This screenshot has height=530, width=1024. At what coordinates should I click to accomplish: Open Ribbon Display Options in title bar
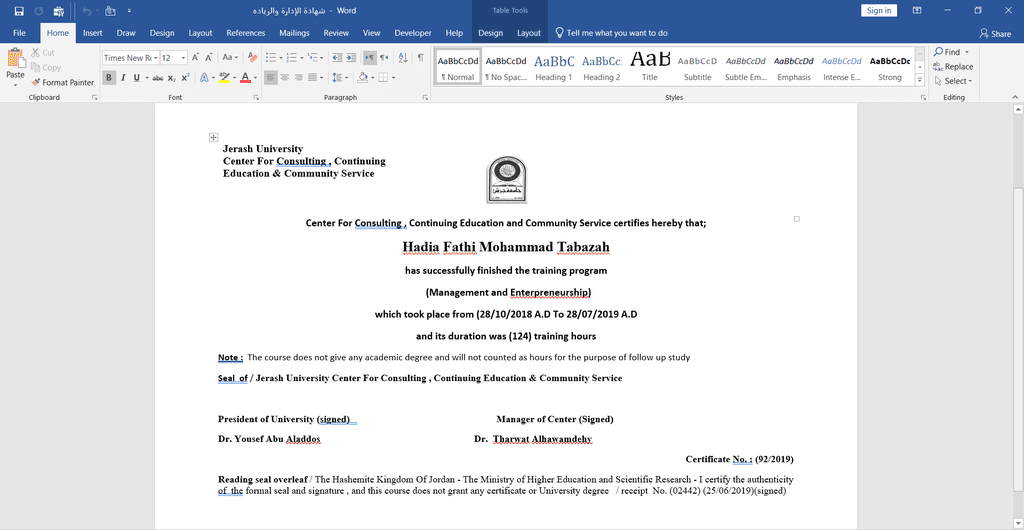(917, 10)
